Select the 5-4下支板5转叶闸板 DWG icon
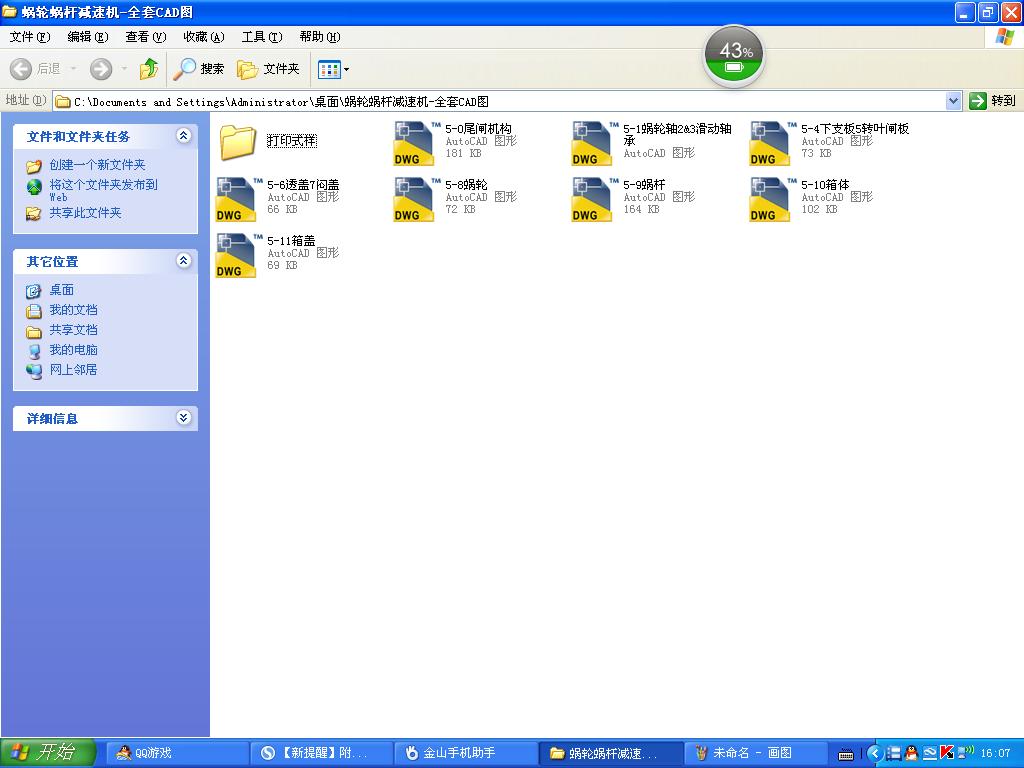Image resolution: width=1024 pixels, height=768 pixels. [771, 143]
